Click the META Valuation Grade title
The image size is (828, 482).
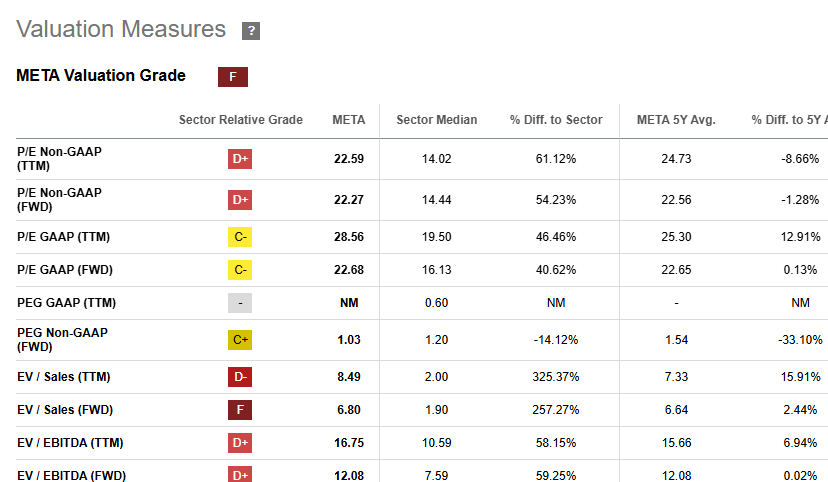(101, 75)
